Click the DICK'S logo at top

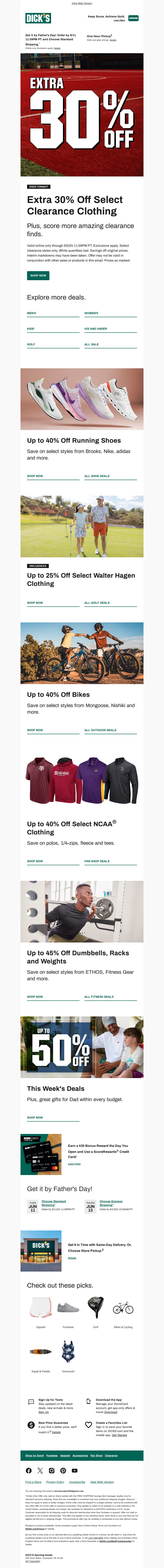38,18
